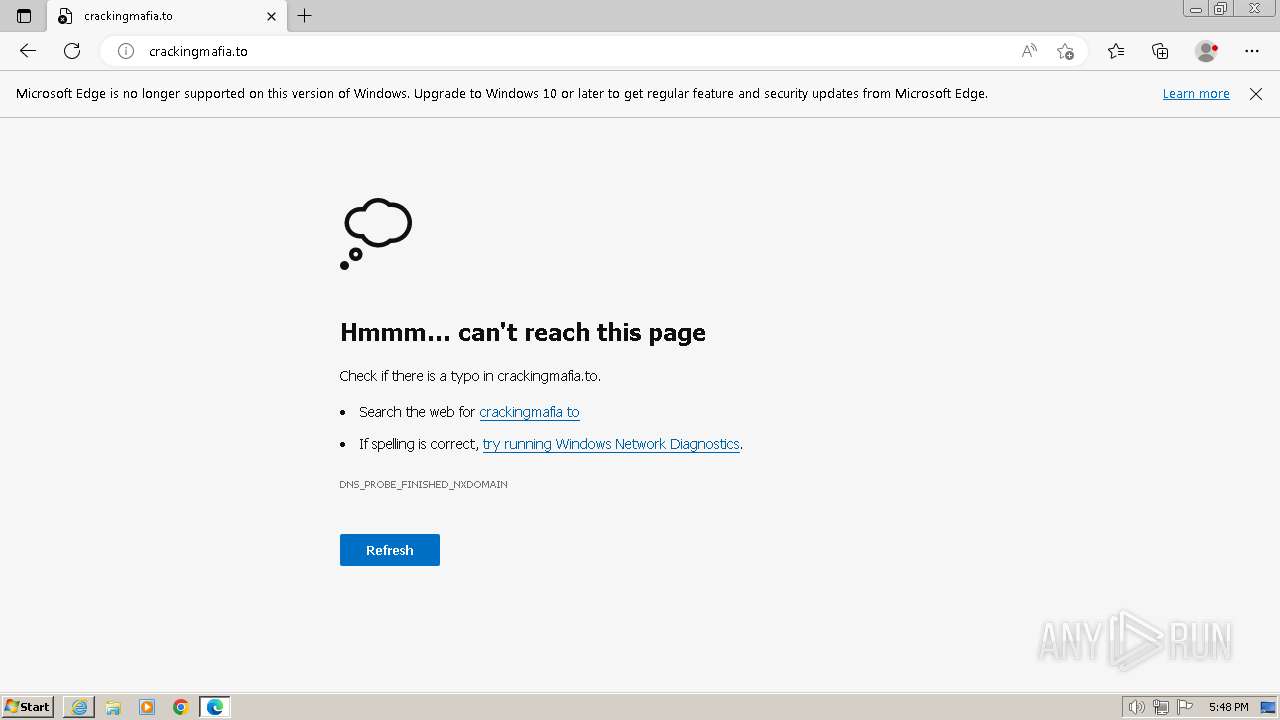Select the crackingmafia.to tab

point(166,16)
